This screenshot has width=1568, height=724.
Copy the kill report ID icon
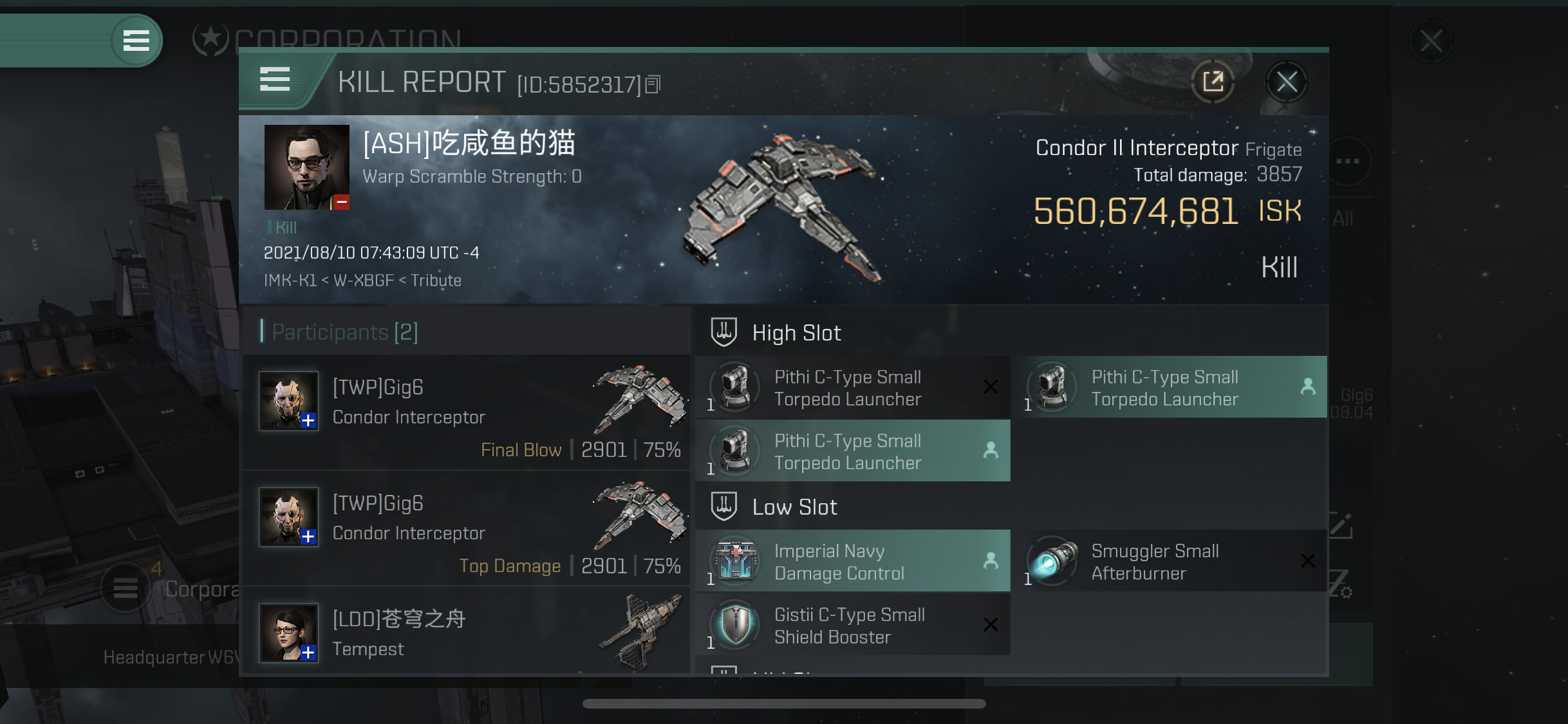[x=653, y=84]
